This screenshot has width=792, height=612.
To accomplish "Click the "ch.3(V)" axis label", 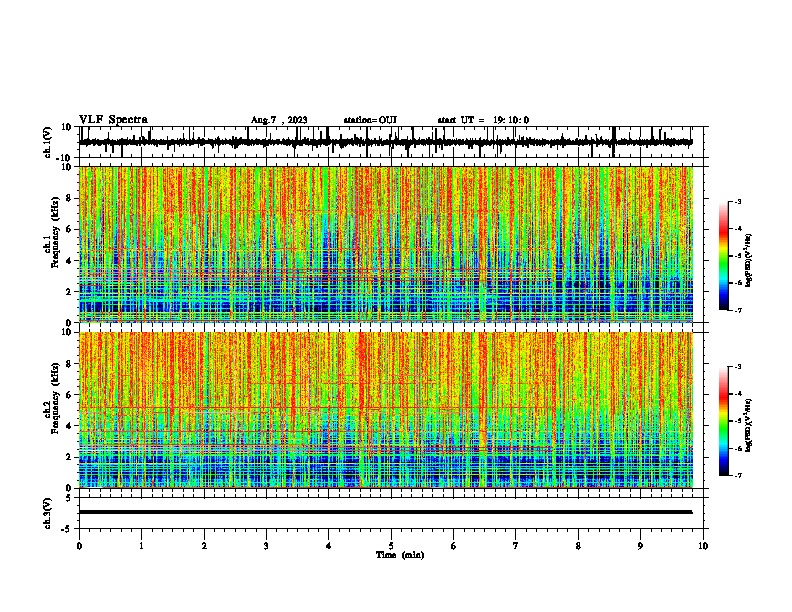I will point(48,513).
